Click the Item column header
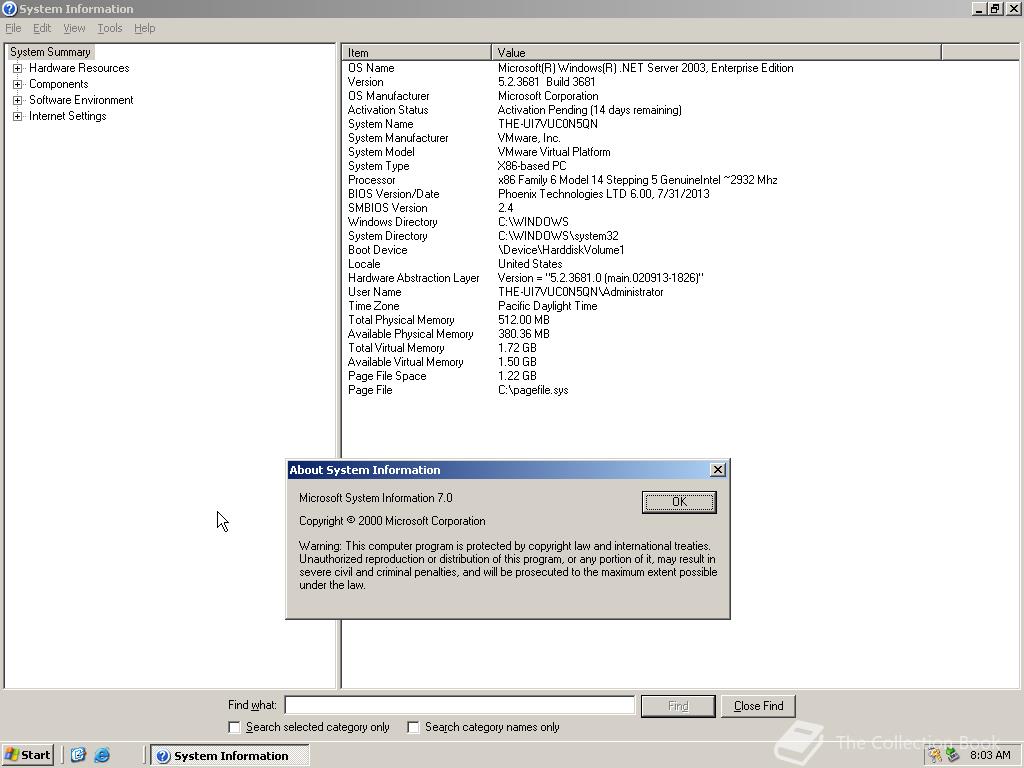1024x768 pixels. coord(417,52)
